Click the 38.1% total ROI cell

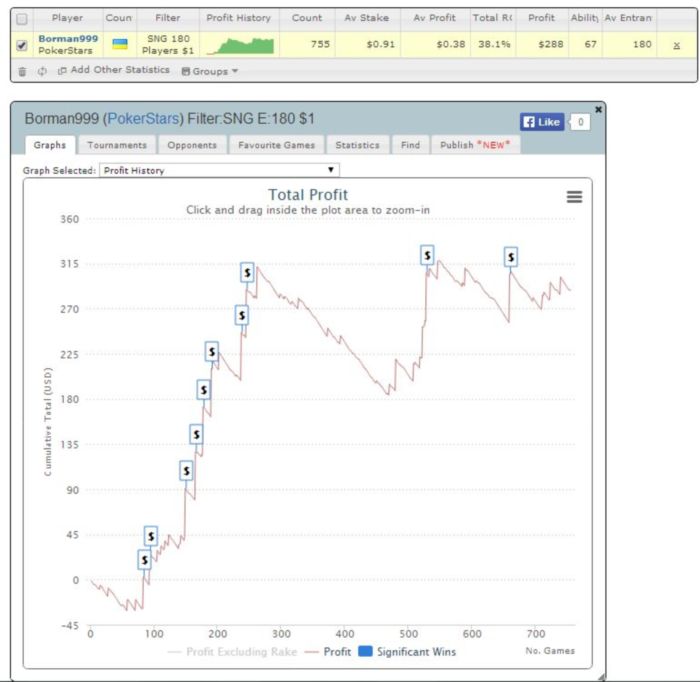coord(494,44)
